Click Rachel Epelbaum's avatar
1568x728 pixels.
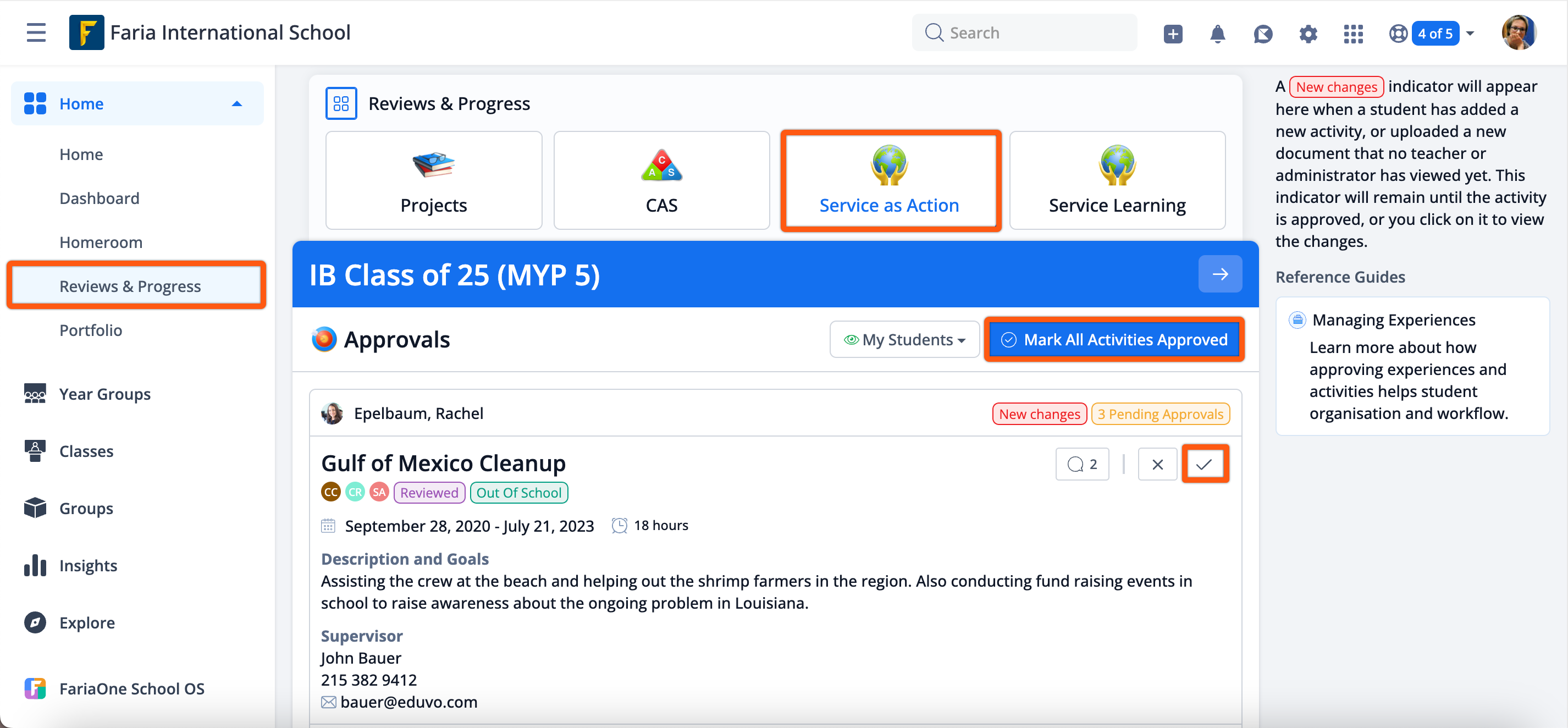[332, 413]
